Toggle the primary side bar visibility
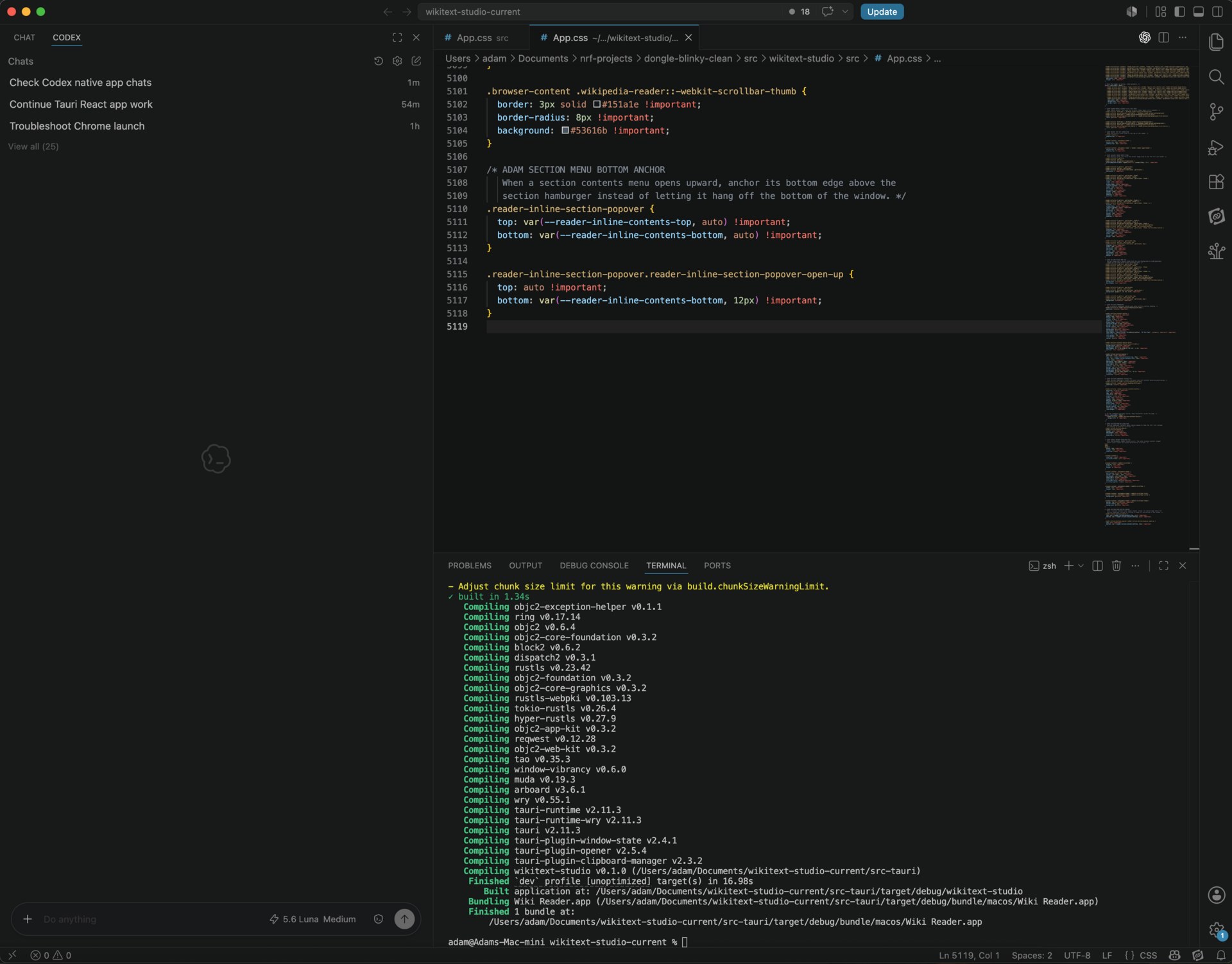The image size is (1232, 964). (1179, 12)
